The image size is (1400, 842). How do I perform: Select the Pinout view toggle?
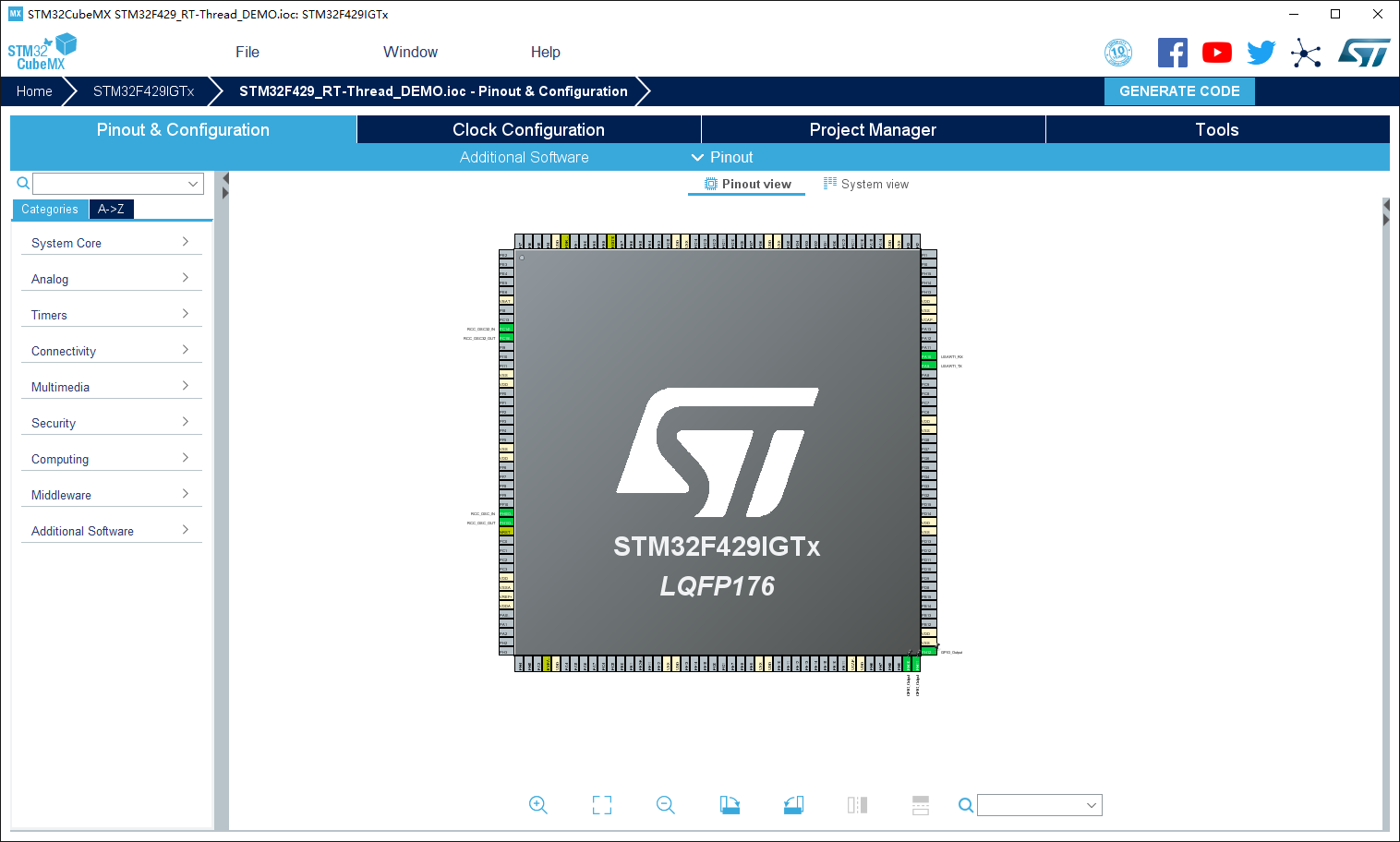pos(746,184)
